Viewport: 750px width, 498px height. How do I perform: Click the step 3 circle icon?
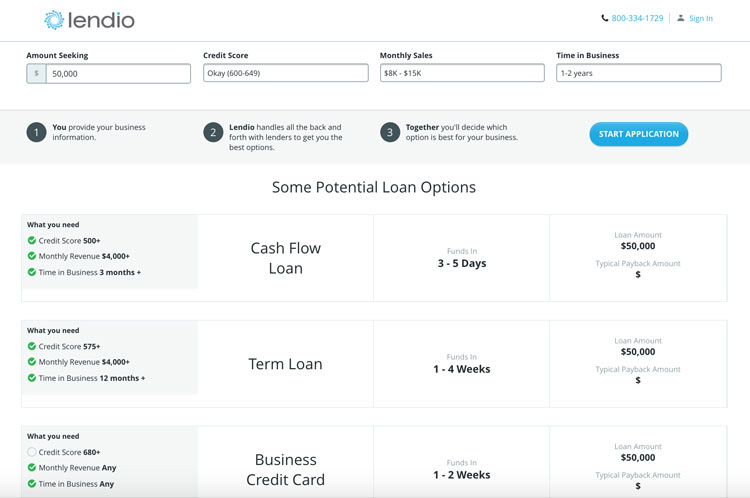pyautogui.click(x=390, y=133)
